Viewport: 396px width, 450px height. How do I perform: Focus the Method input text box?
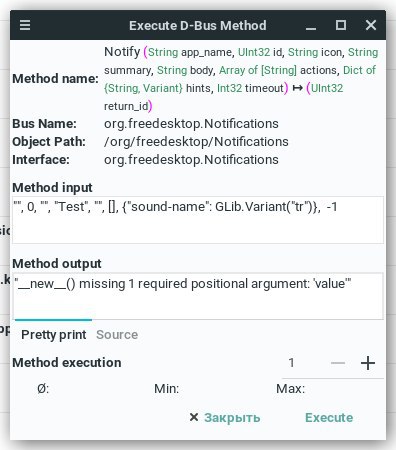[198, 220]
